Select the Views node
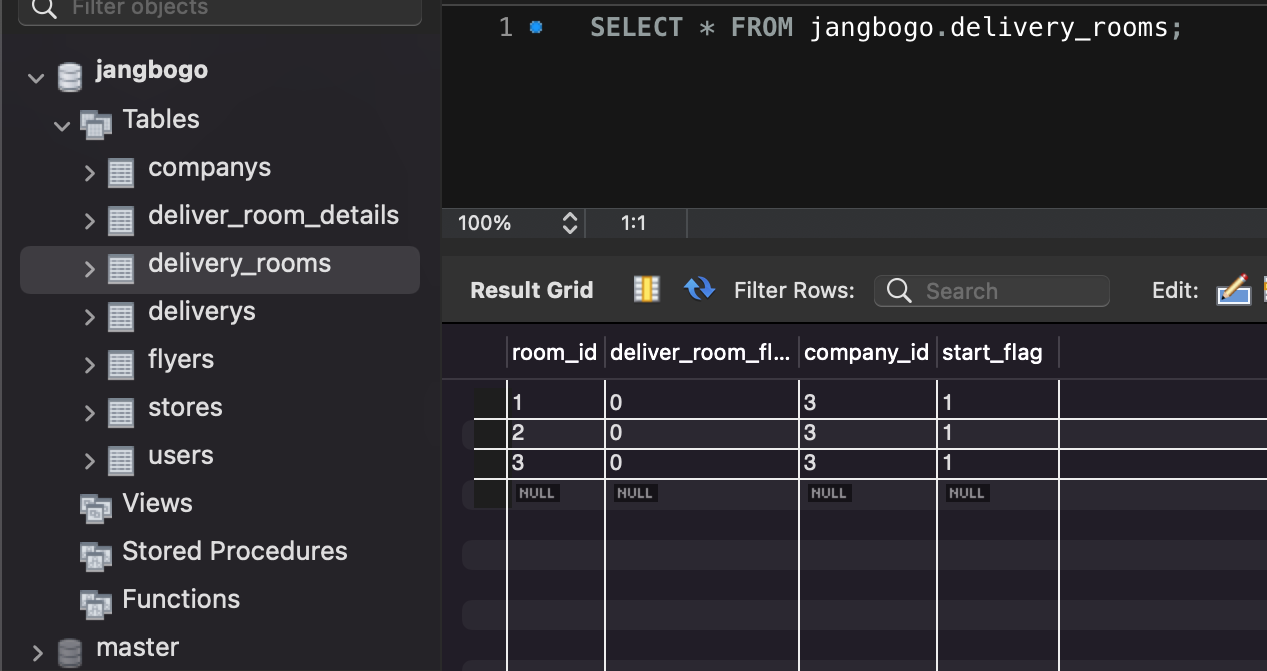The height and width of the screenshot is (671, 1267). tap(157, 503)
